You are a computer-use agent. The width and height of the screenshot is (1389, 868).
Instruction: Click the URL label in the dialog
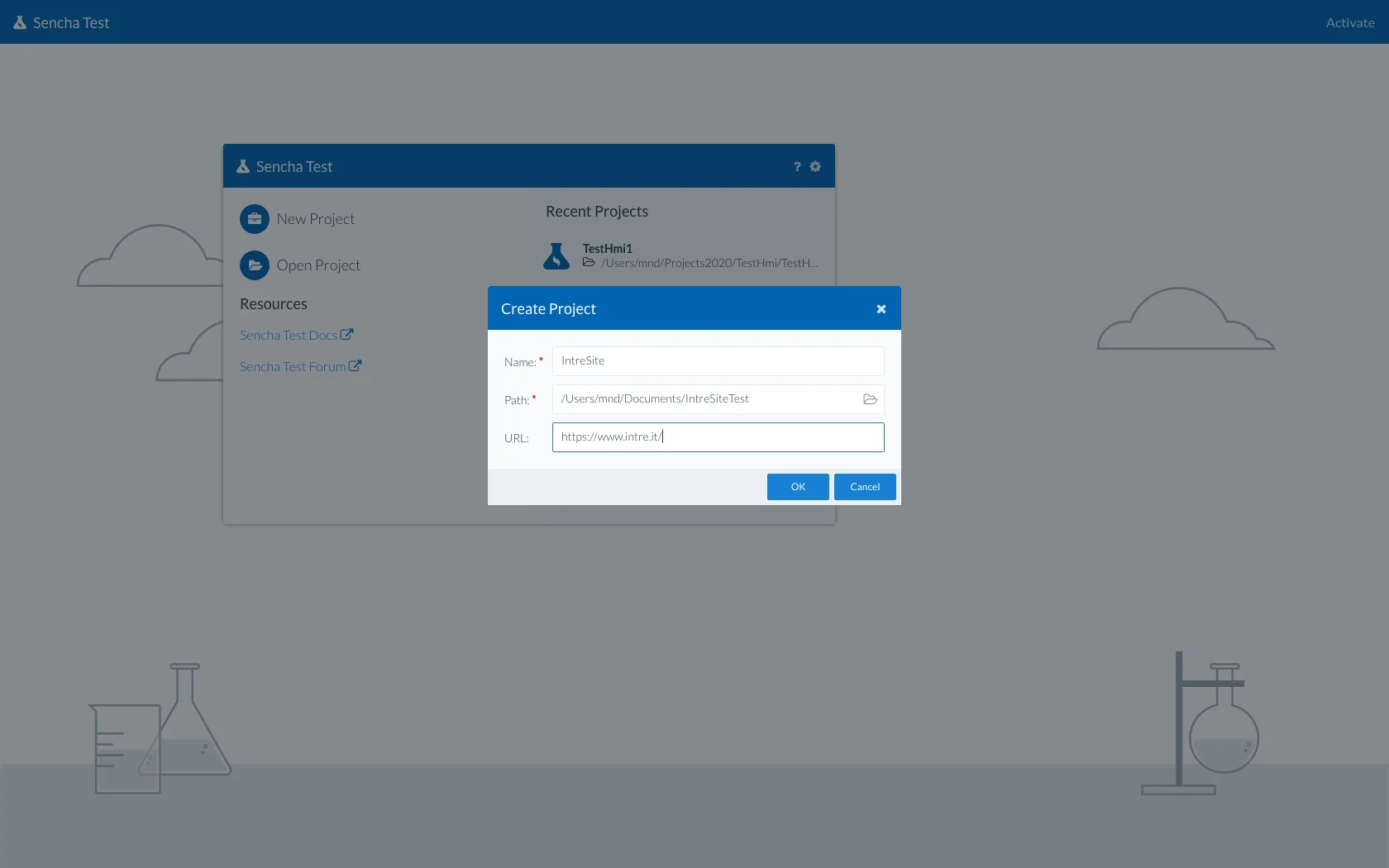point(517,438)
